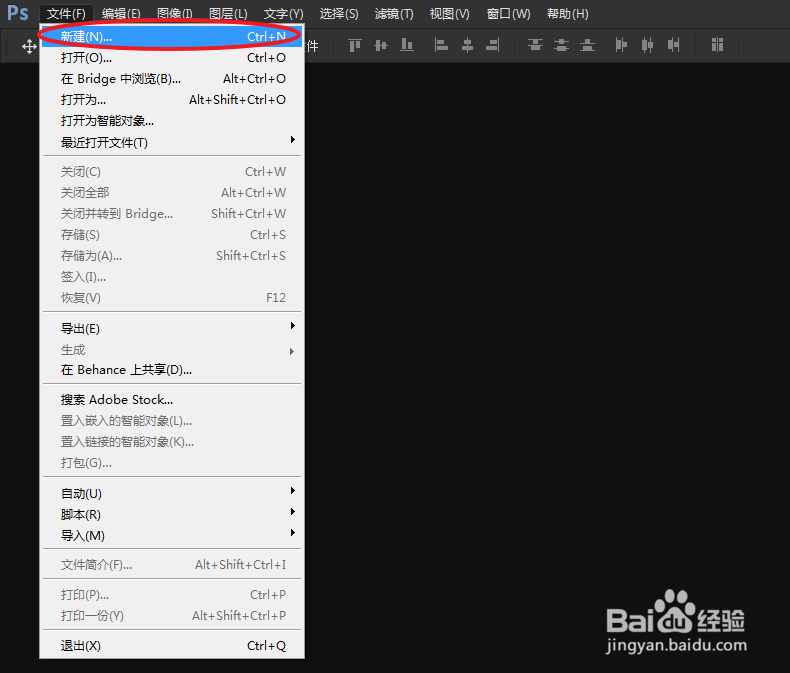Click the Photoshop Ps logo icon

point(18,13)
